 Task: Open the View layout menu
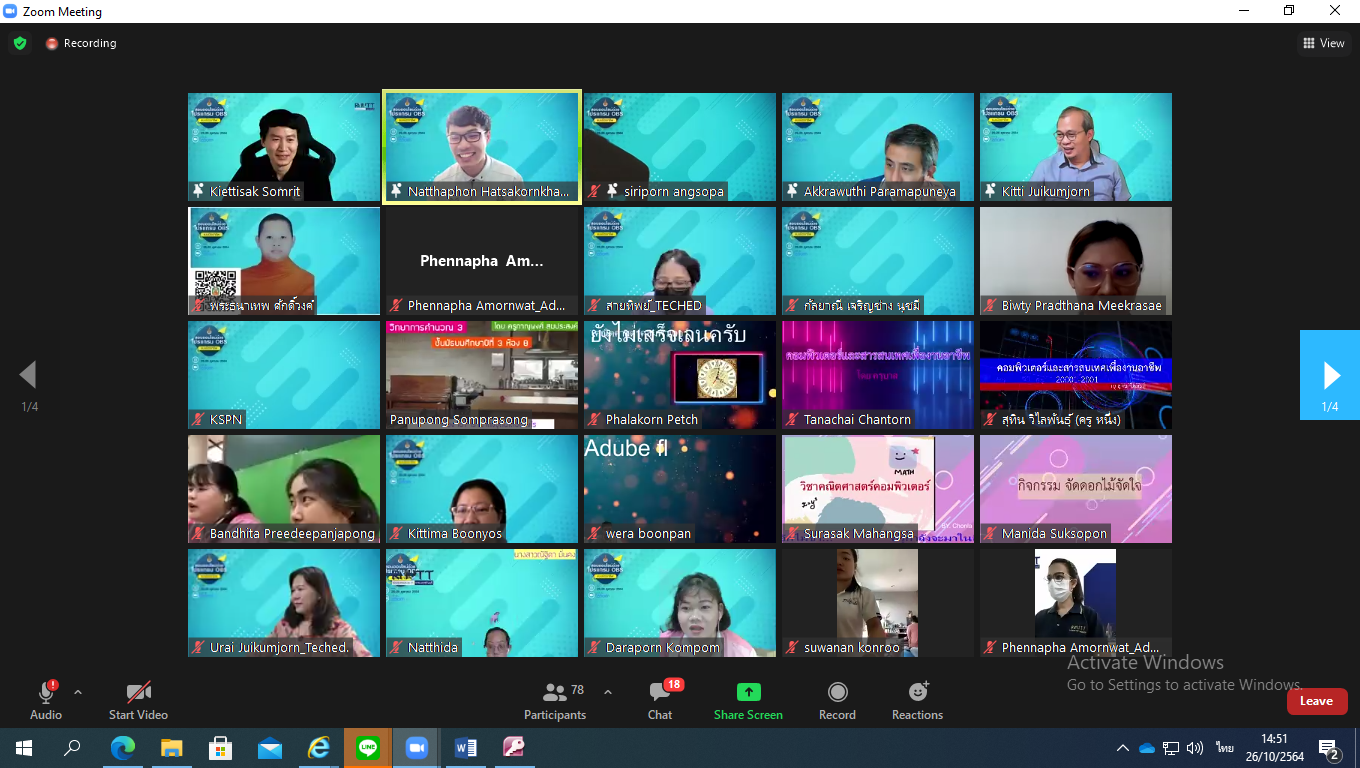(x=1324, y=43)
